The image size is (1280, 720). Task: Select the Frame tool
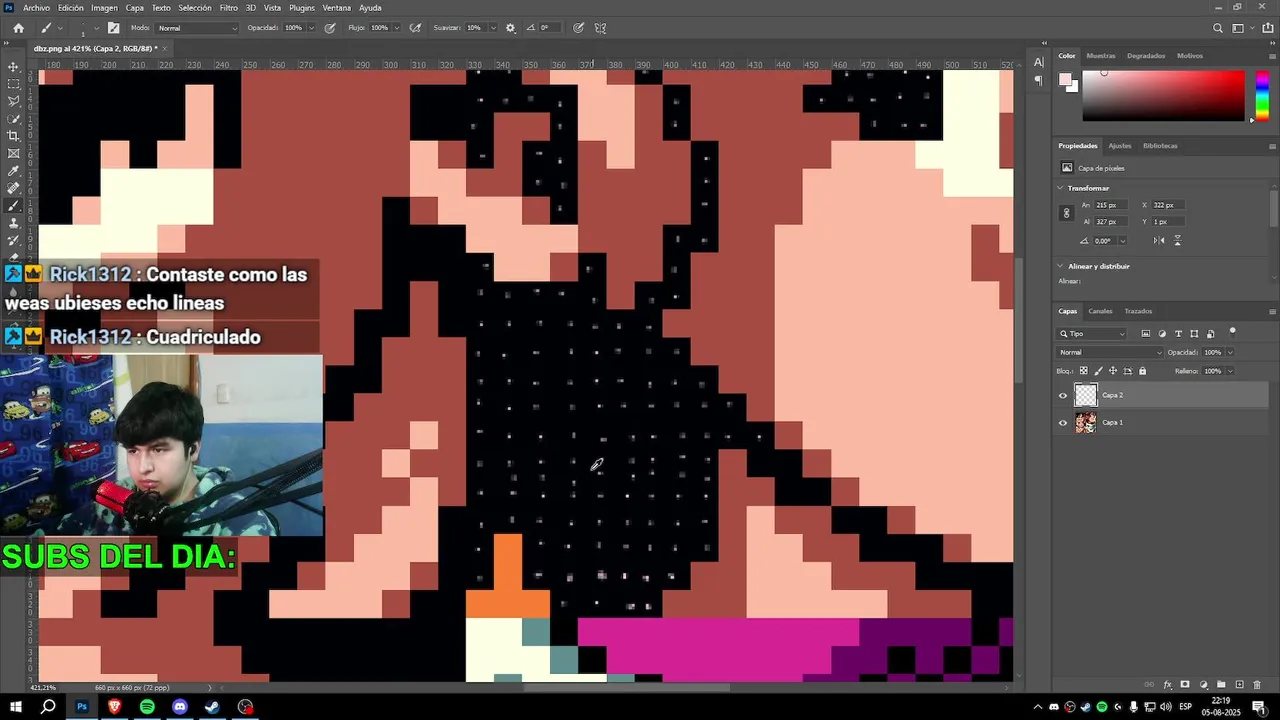coord(13,153)
